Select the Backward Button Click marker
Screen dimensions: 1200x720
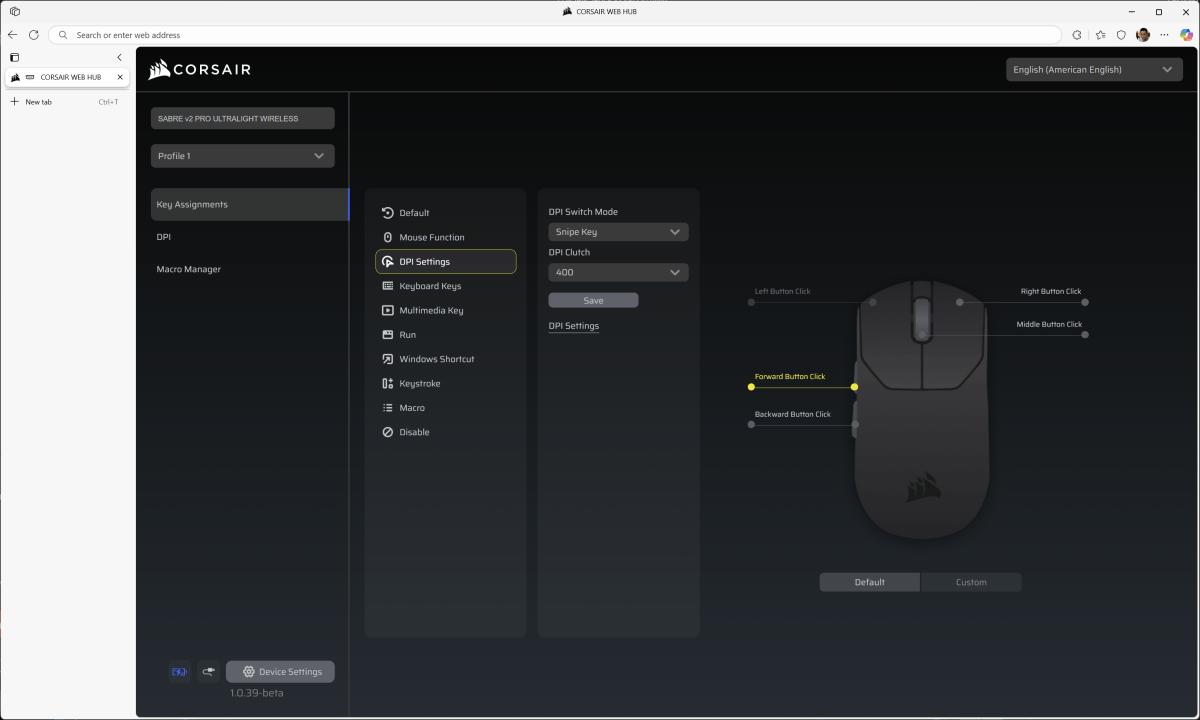coord(751,425)
